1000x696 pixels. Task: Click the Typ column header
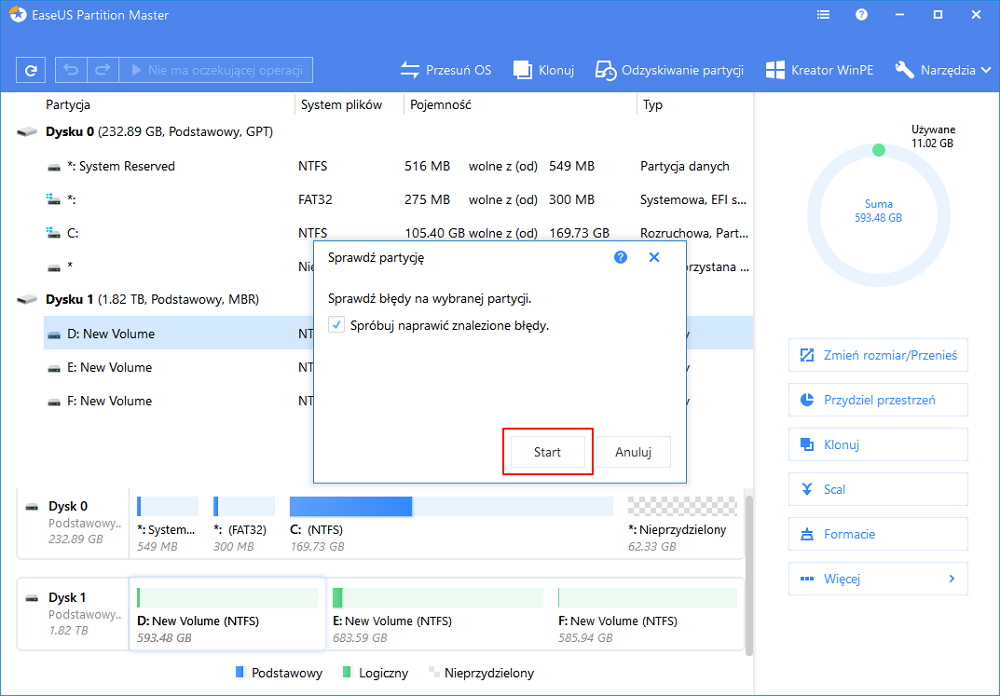(652, 105)
